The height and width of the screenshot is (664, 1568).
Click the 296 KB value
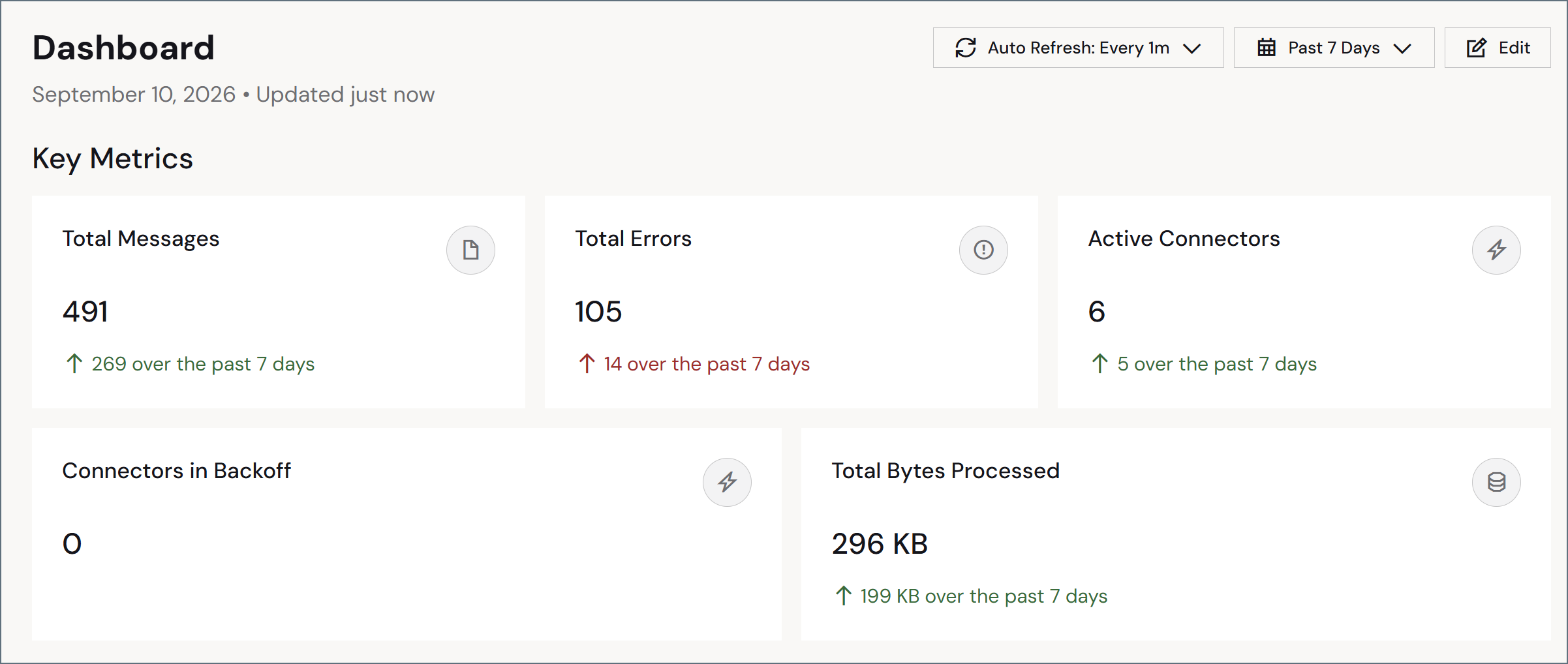tap(880, 543)
